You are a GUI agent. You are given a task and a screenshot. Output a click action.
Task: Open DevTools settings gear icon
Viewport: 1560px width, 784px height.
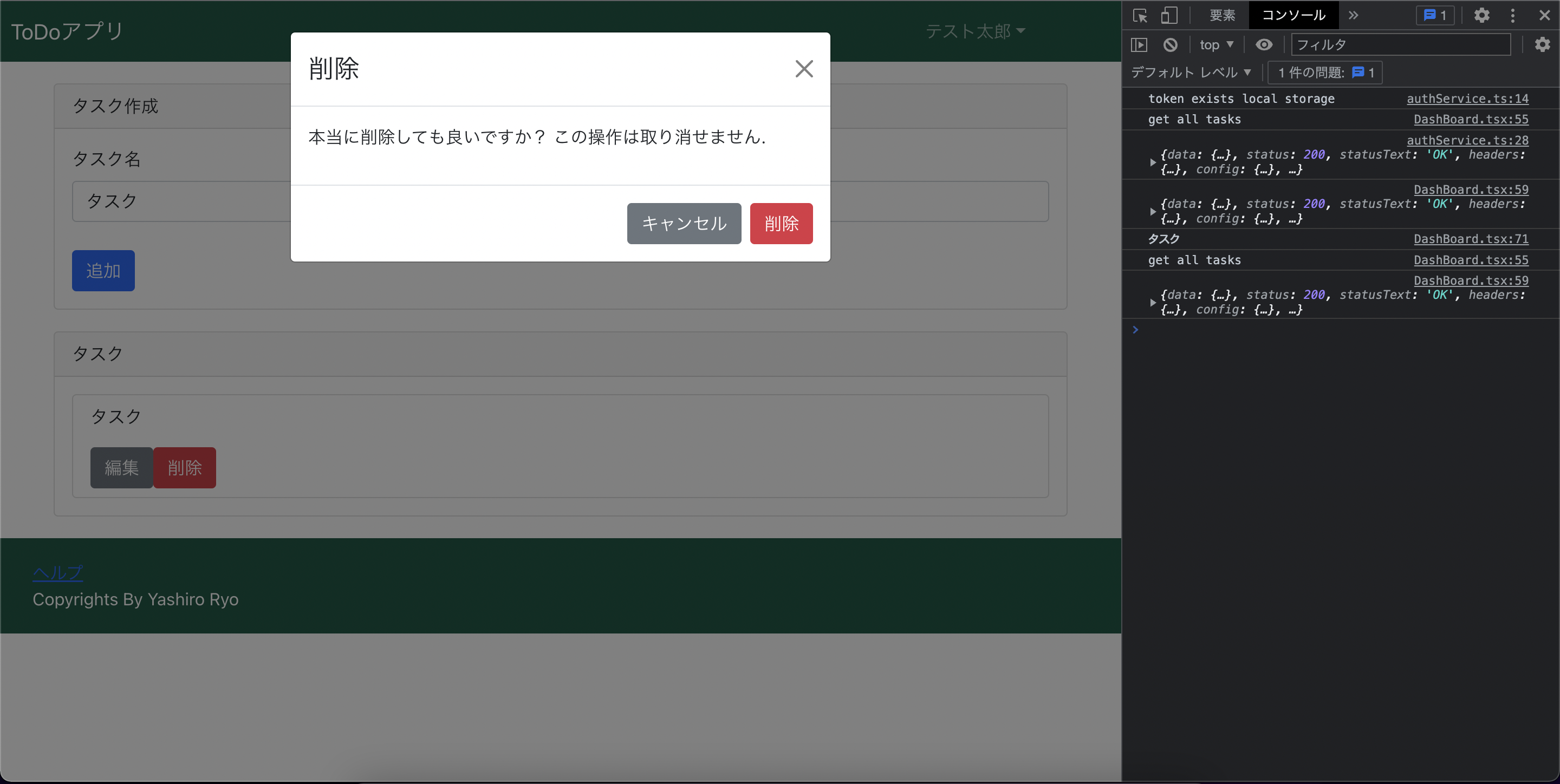click(1482, 15)
